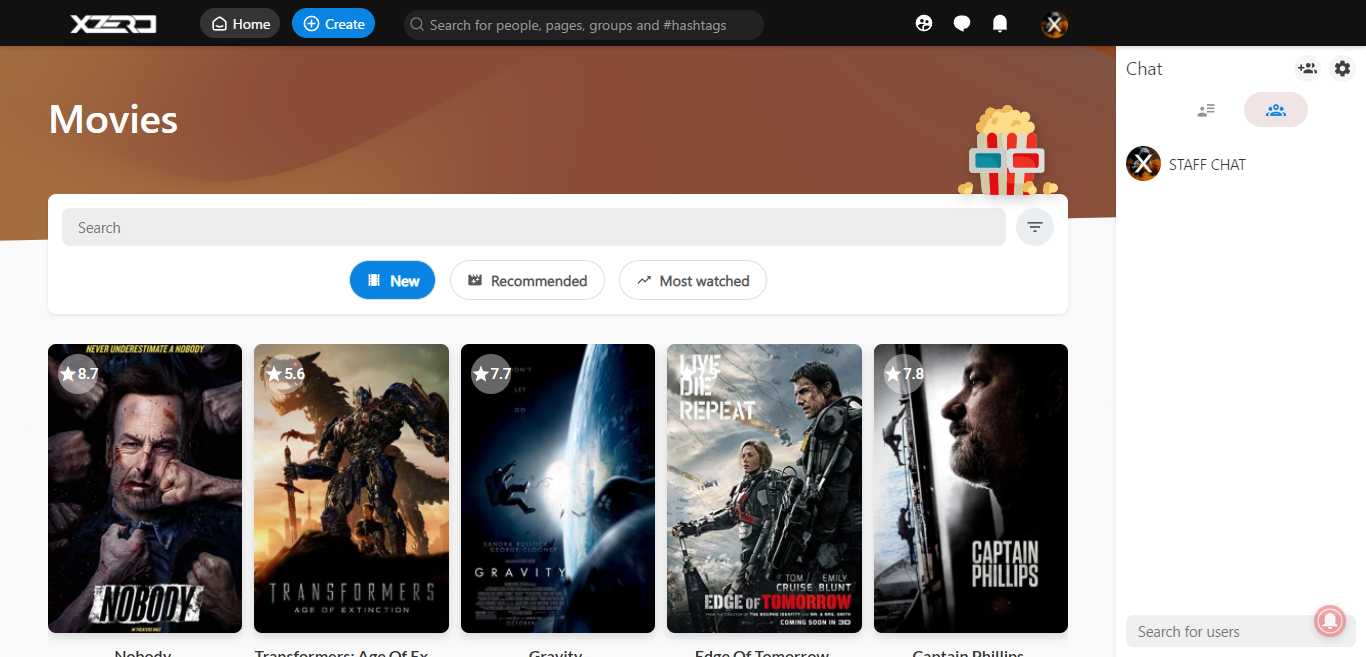Click the 5.6 star rating badge on Transformers
This screenshot has height=657, width=1366.
[284, 374]
